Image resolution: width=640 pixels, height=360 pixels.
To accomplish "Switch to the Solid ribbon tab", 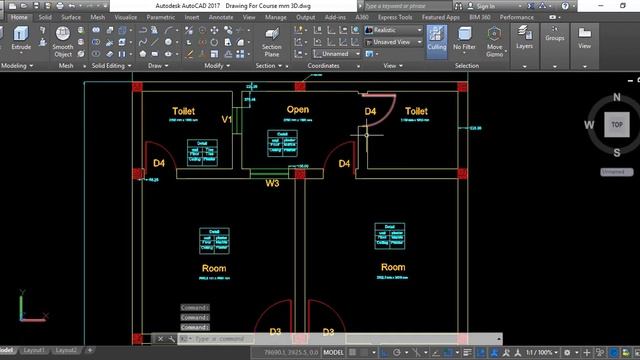I will click(45, 17).
